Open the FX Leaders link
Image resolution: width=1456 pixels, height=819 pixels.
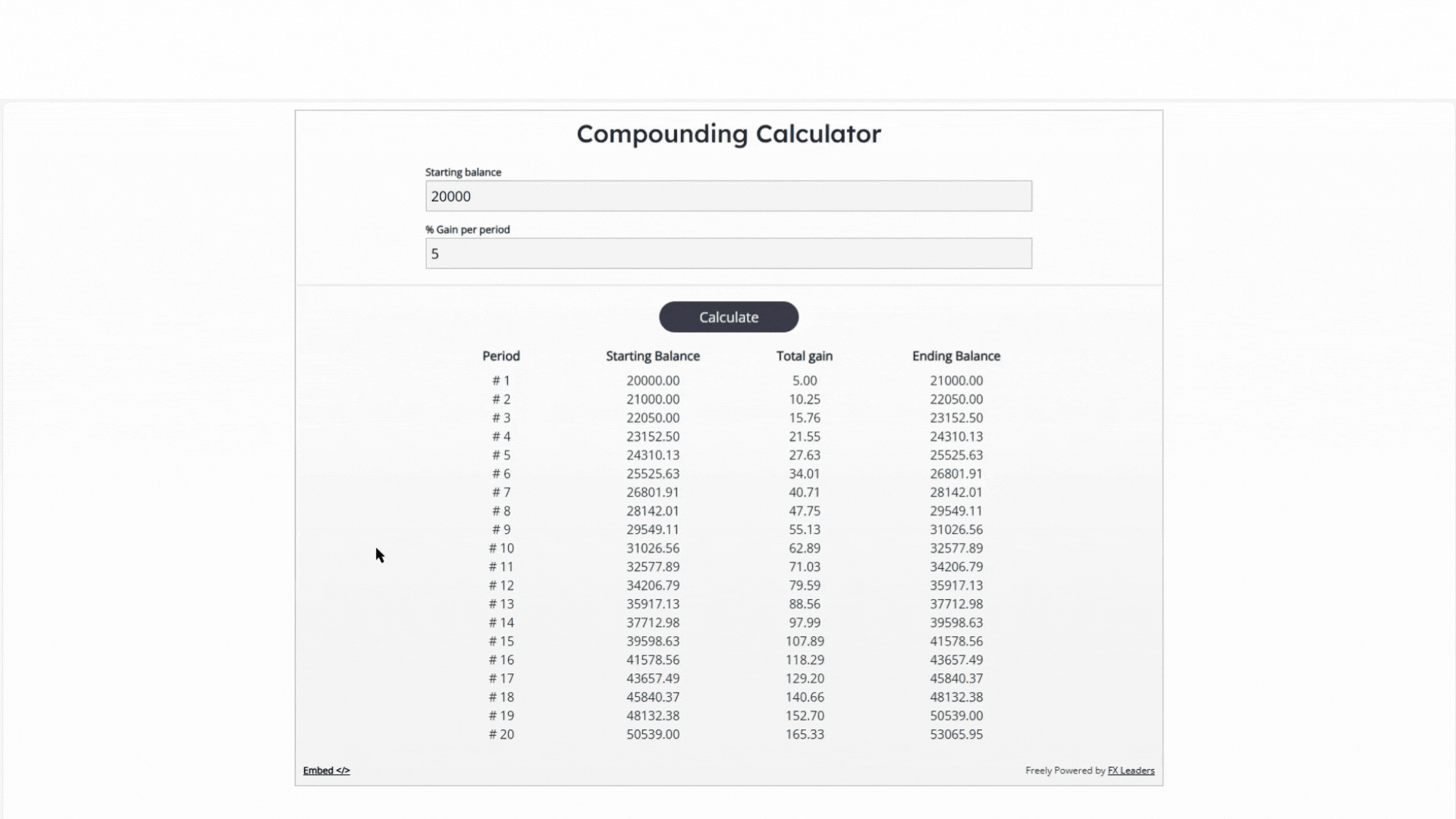[1131, 770]
